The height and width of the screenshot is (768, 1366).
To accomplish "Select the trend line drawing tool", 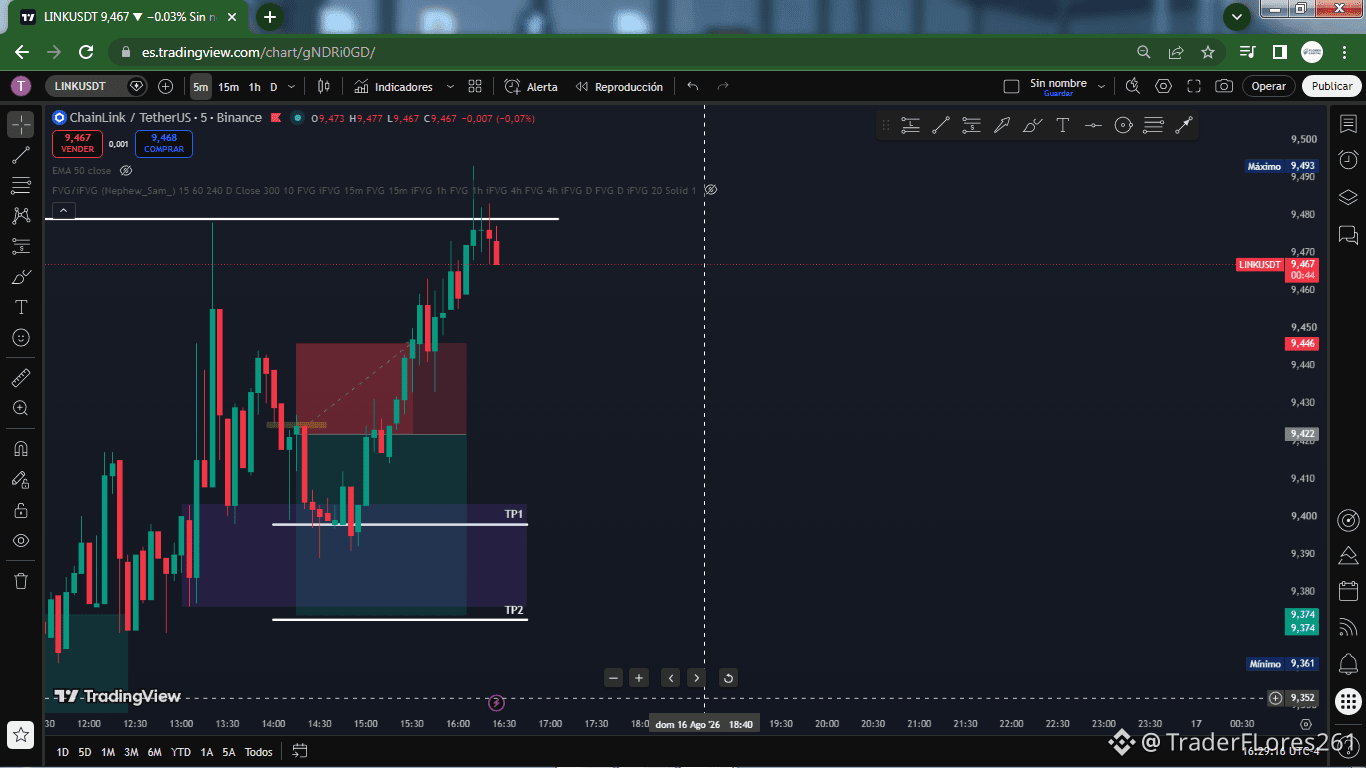I will 21,155.
